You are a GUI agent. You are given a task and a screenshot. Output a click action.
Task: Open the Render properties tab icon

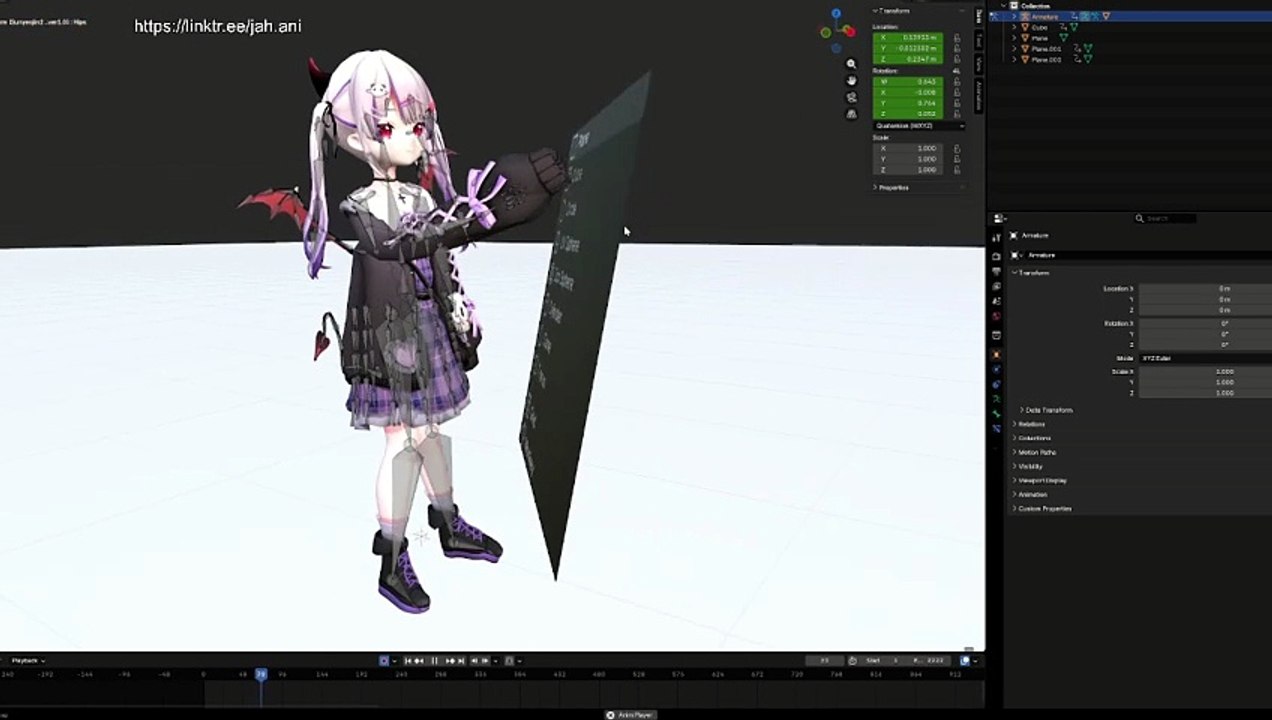coord(996,257)
